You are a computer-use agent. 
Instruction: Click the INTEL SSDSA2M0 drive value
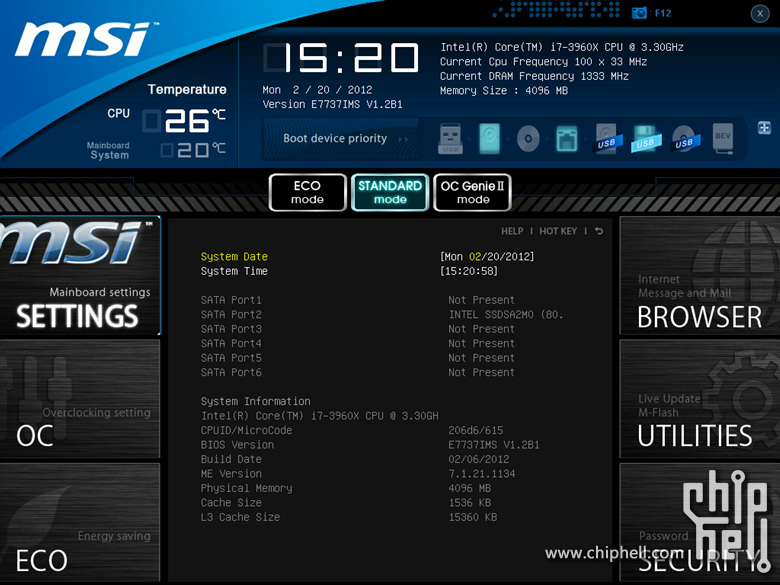(x=506, y=314)
